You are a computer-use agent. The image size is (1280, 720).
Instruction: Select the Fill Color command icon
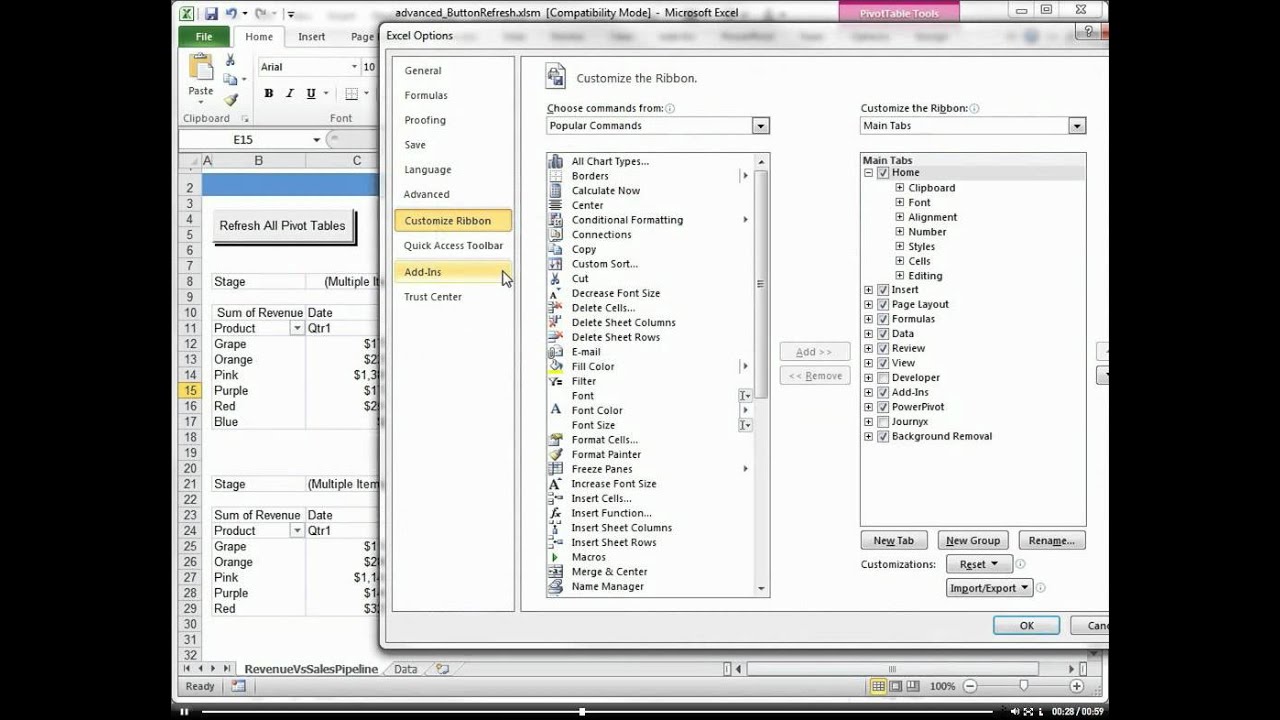556,366
